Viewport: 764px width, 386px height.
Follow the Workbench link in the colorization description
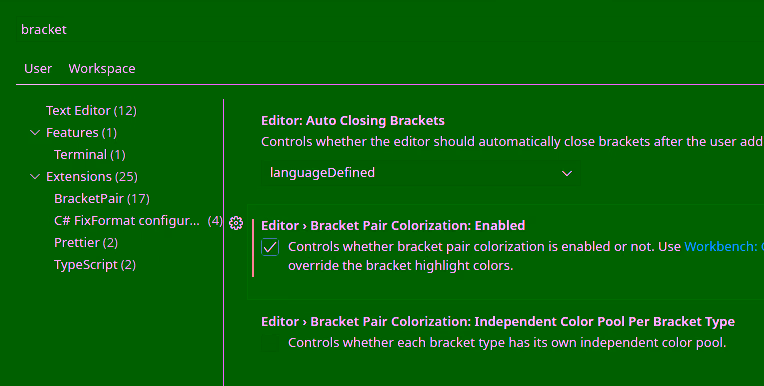click(724, 247)
